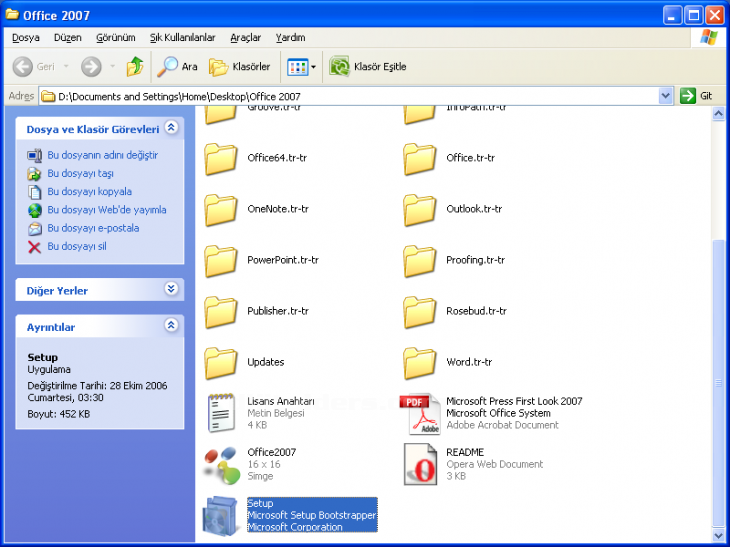Click the forward navigation arrow icon
This screenshot has height=547, width=730.
pyautogui.click(x=91, y=67)
